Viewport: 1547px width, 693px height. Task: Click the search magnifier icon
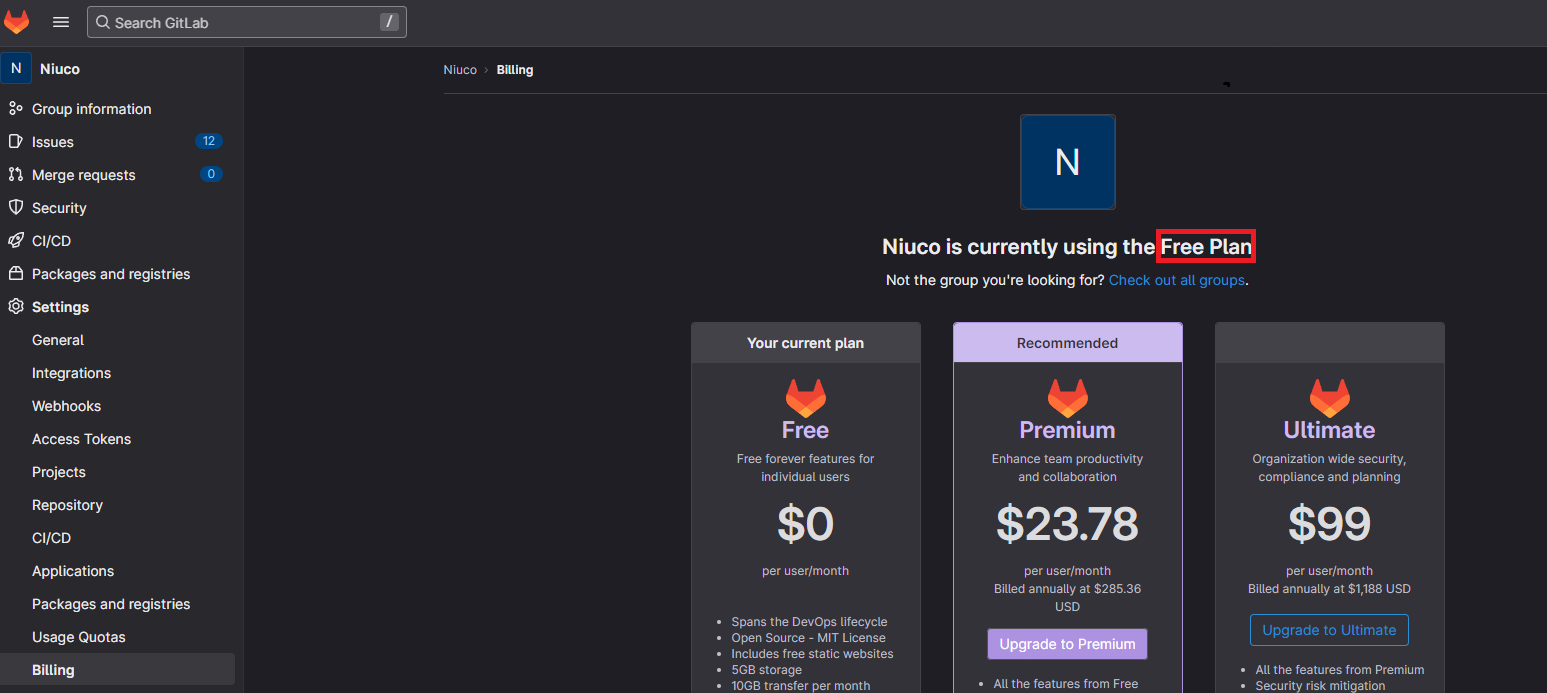point(102,22)
